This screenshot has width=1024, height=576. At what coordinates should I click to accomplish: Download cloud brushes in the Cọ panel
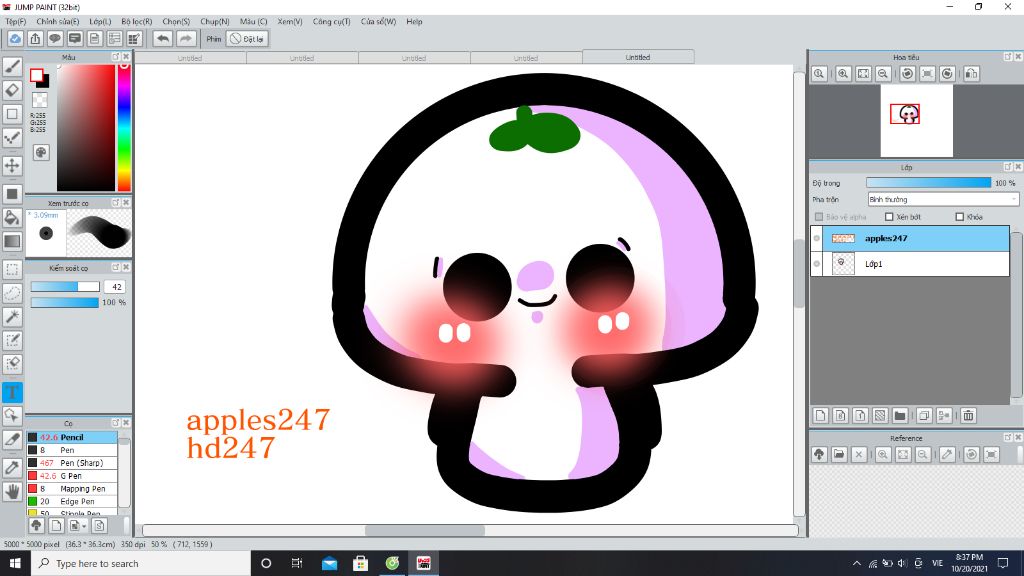click(x=37, y=525)
